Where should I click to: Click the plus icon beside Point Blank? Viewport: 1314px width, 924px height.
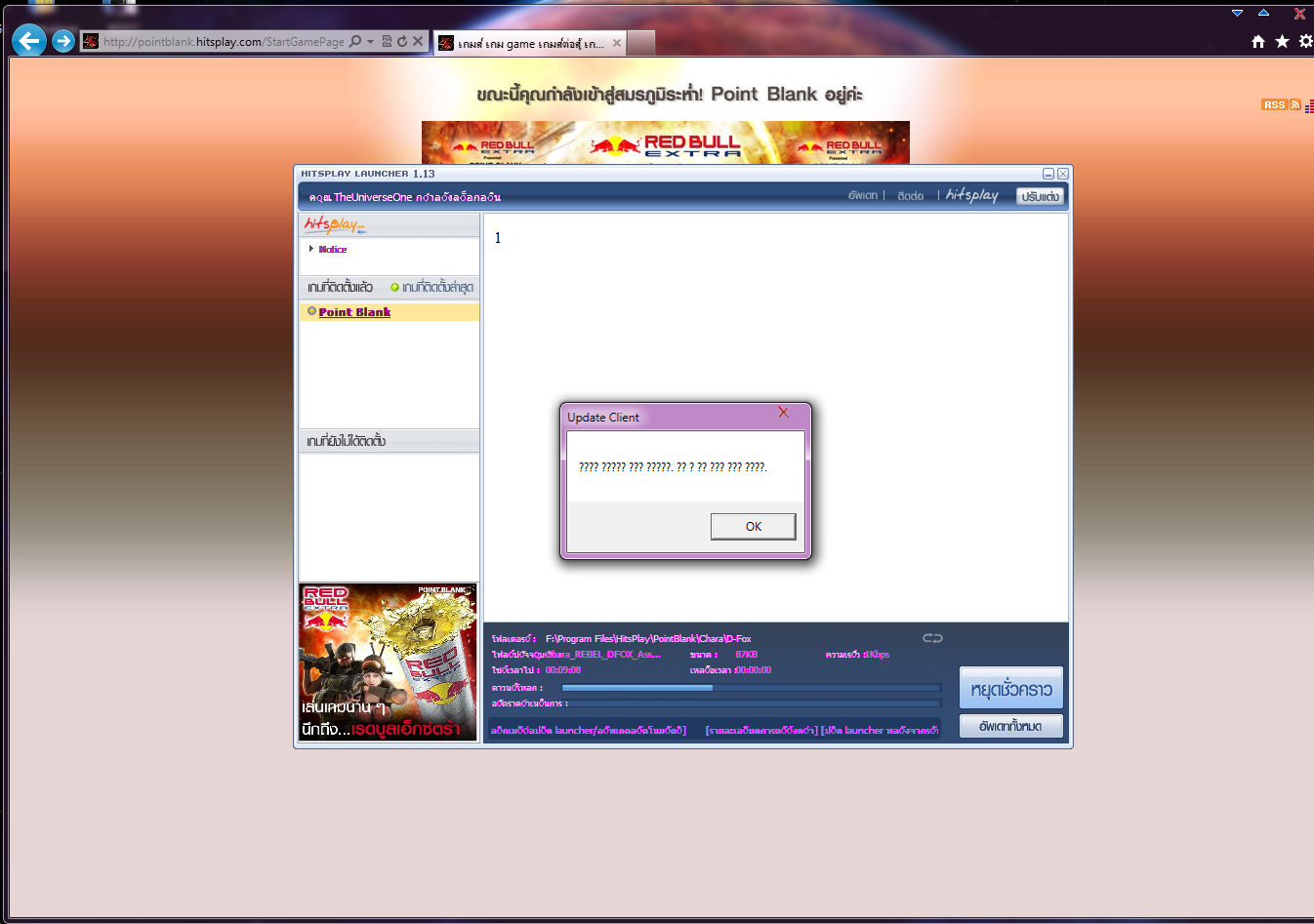click(311, 311)
